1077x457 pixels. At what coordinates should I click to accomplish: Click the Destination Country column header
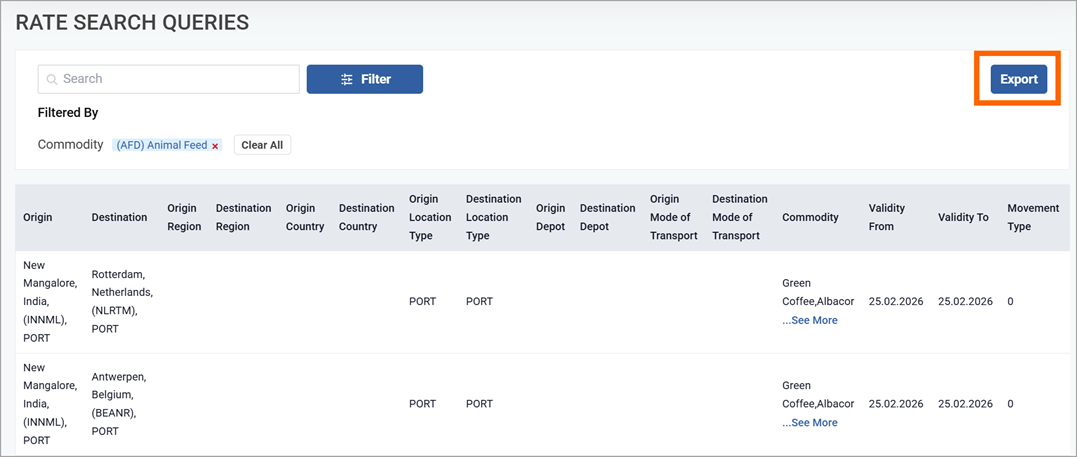click(367, 217)
